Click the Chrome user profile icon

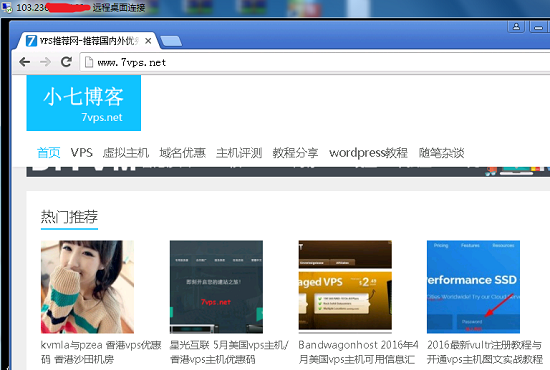[516, 27]
